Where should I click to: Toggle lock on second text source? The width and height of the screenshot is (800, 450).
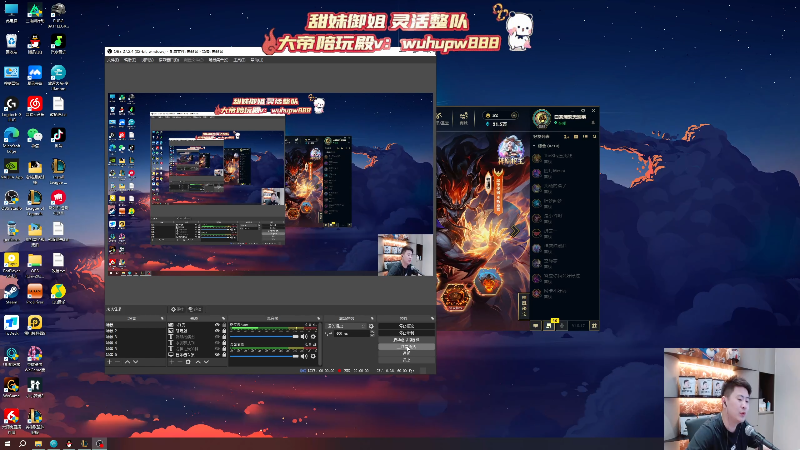click(x=224, y=342)
